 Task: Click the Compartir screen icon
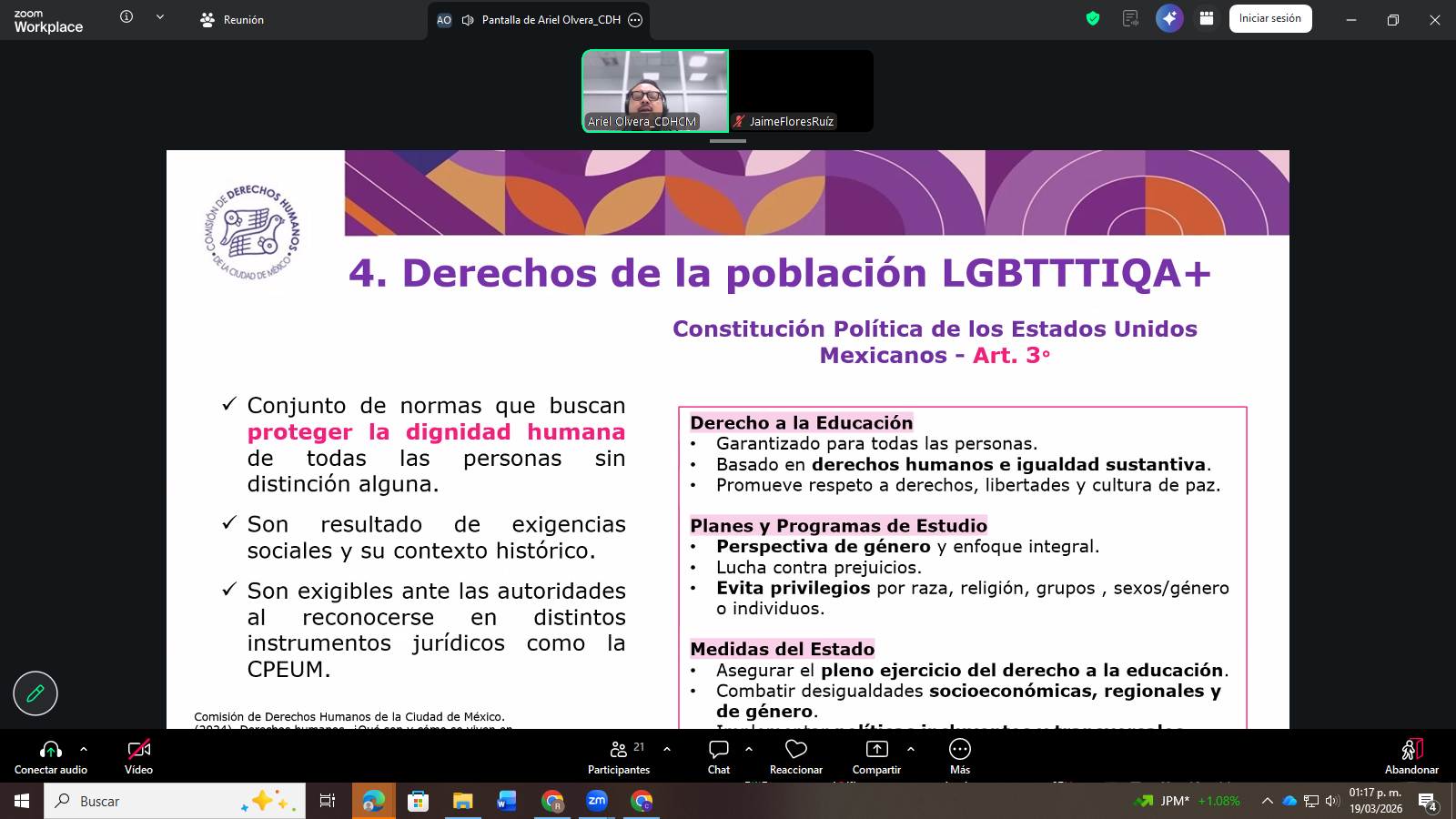[875, 750]
